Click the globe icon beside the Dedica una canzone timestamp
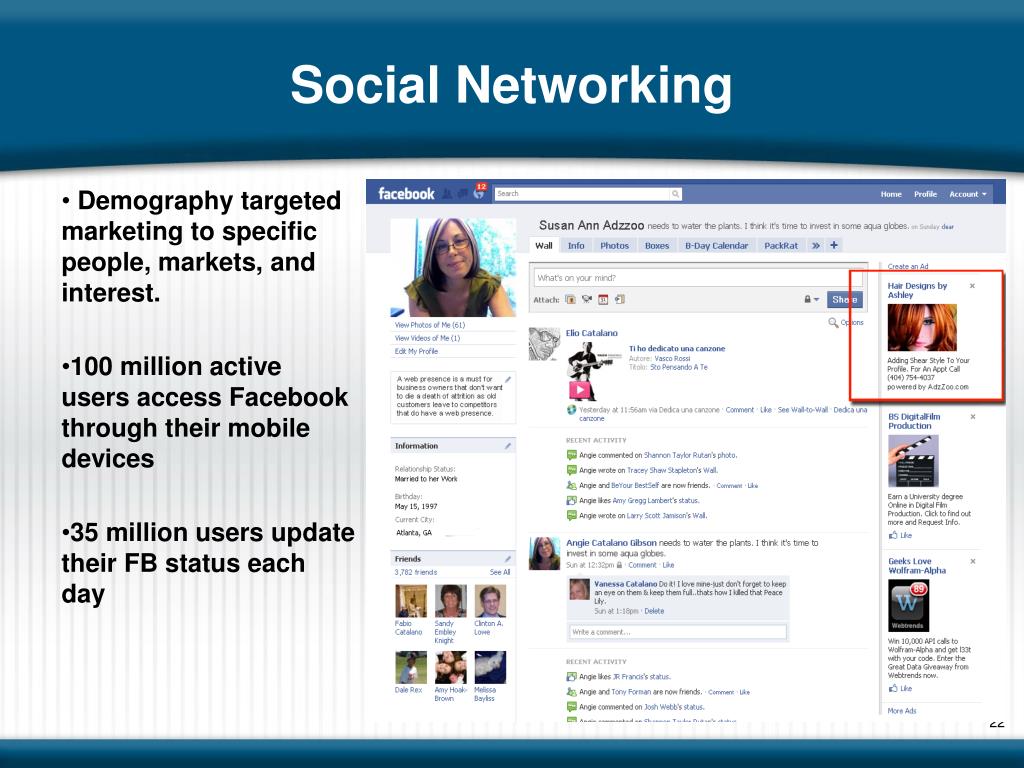1024x768 pixels. 571,409
